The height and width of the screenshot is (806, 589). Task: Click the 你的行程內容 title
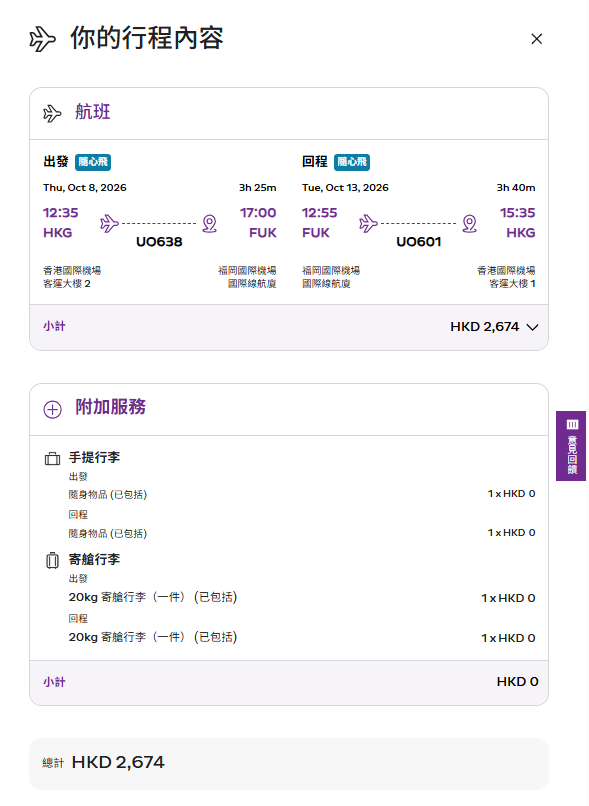[147, 39]
